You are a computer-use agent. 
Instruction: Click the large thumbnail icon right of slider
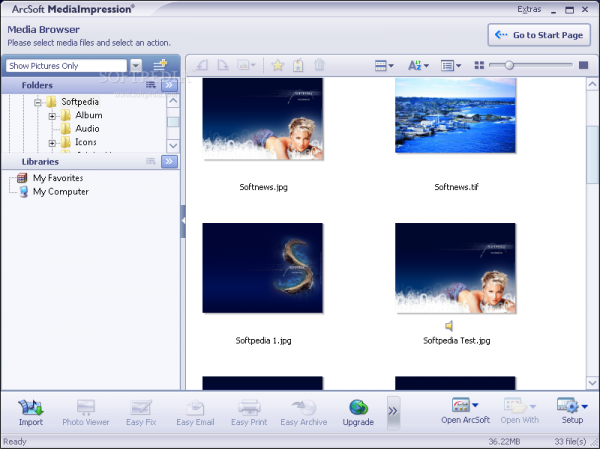(583, 66)
